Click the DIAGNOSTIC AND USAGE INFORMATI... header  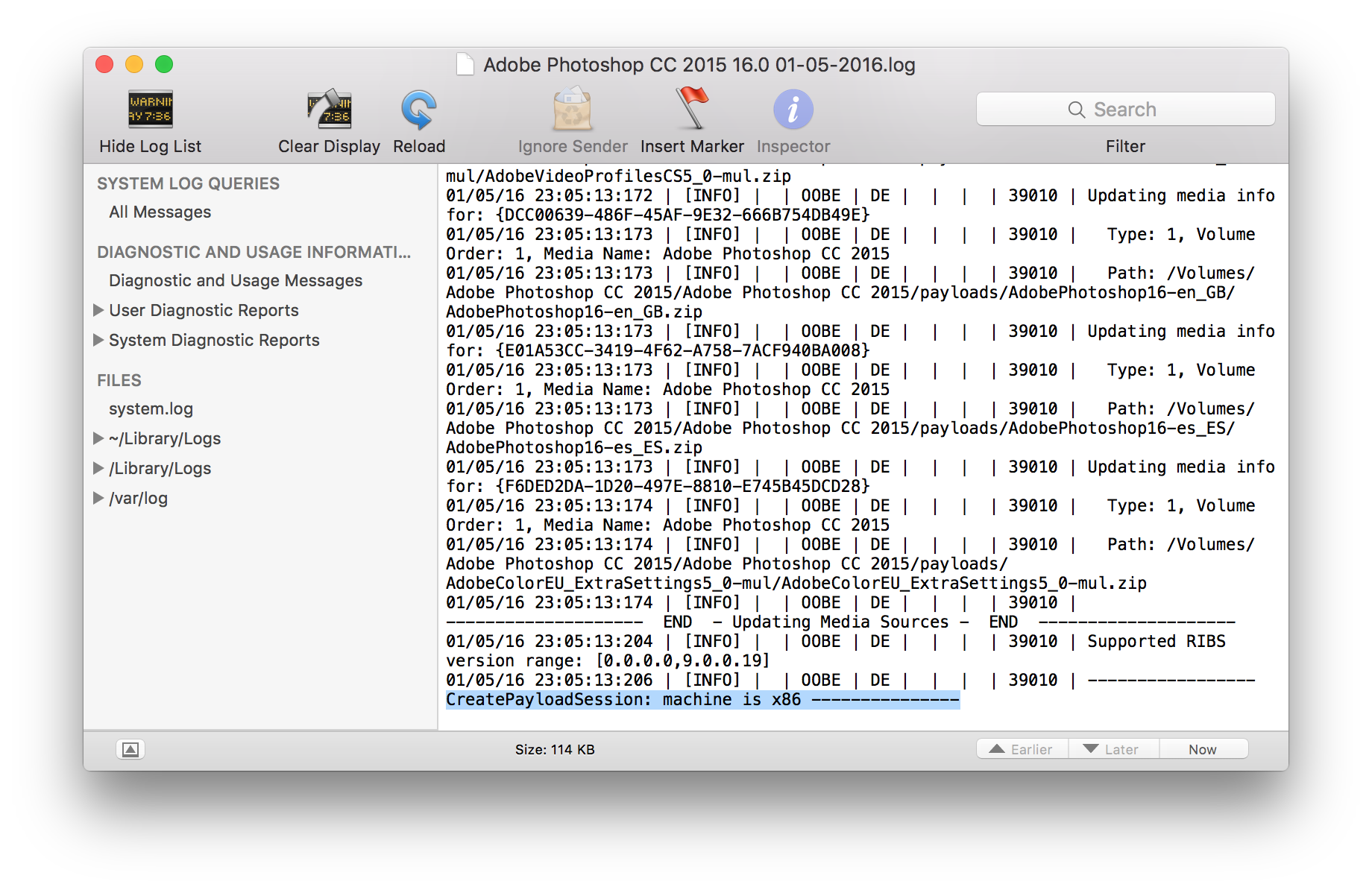coord(254,252)
